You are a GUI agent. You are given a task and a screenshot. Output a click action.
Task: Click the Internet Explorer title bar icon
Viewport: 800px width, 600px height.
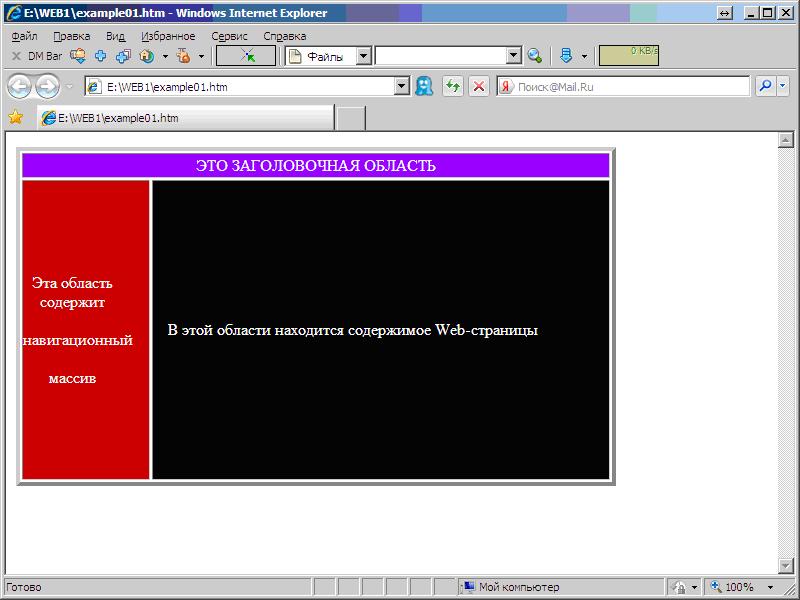[14, 13]
